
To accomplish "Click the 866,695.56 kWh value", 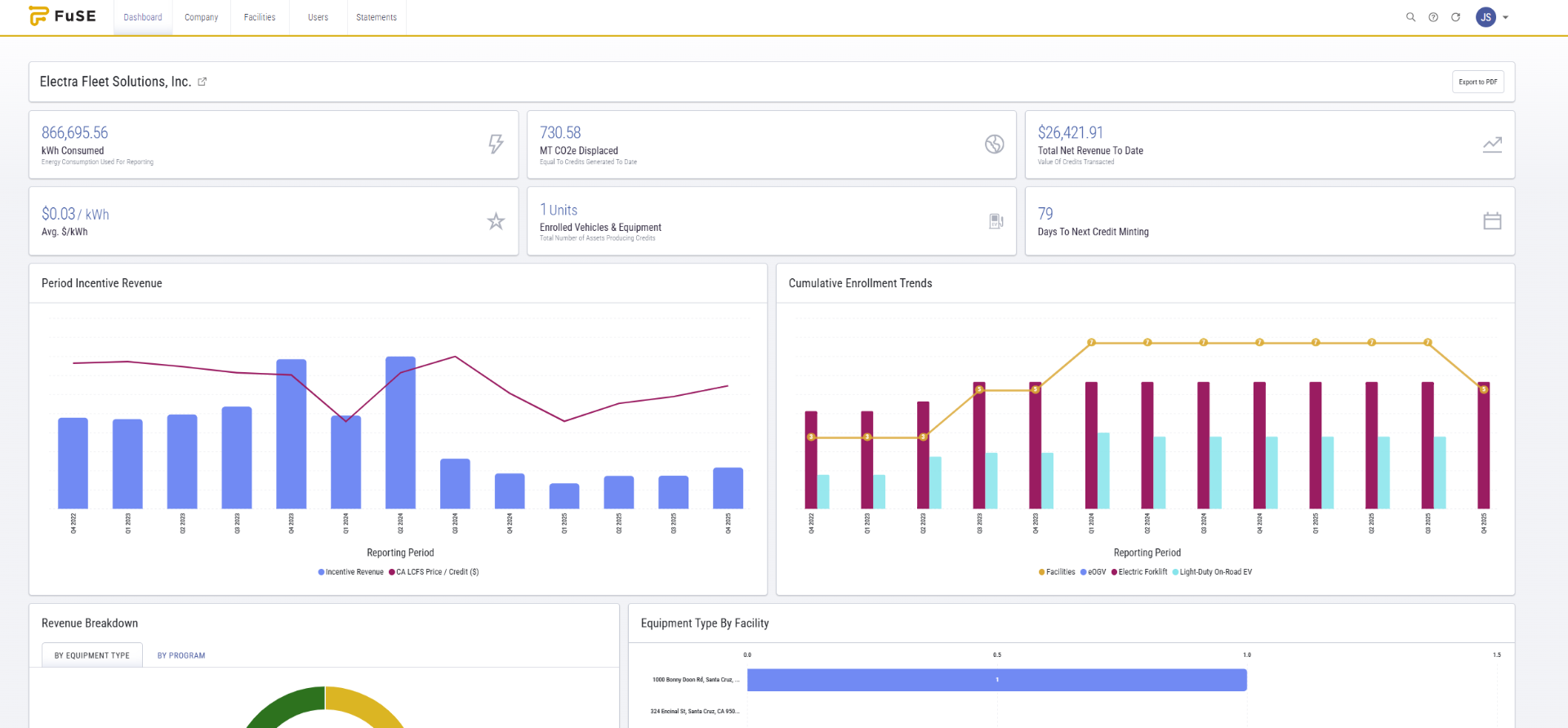I will 74,132.
